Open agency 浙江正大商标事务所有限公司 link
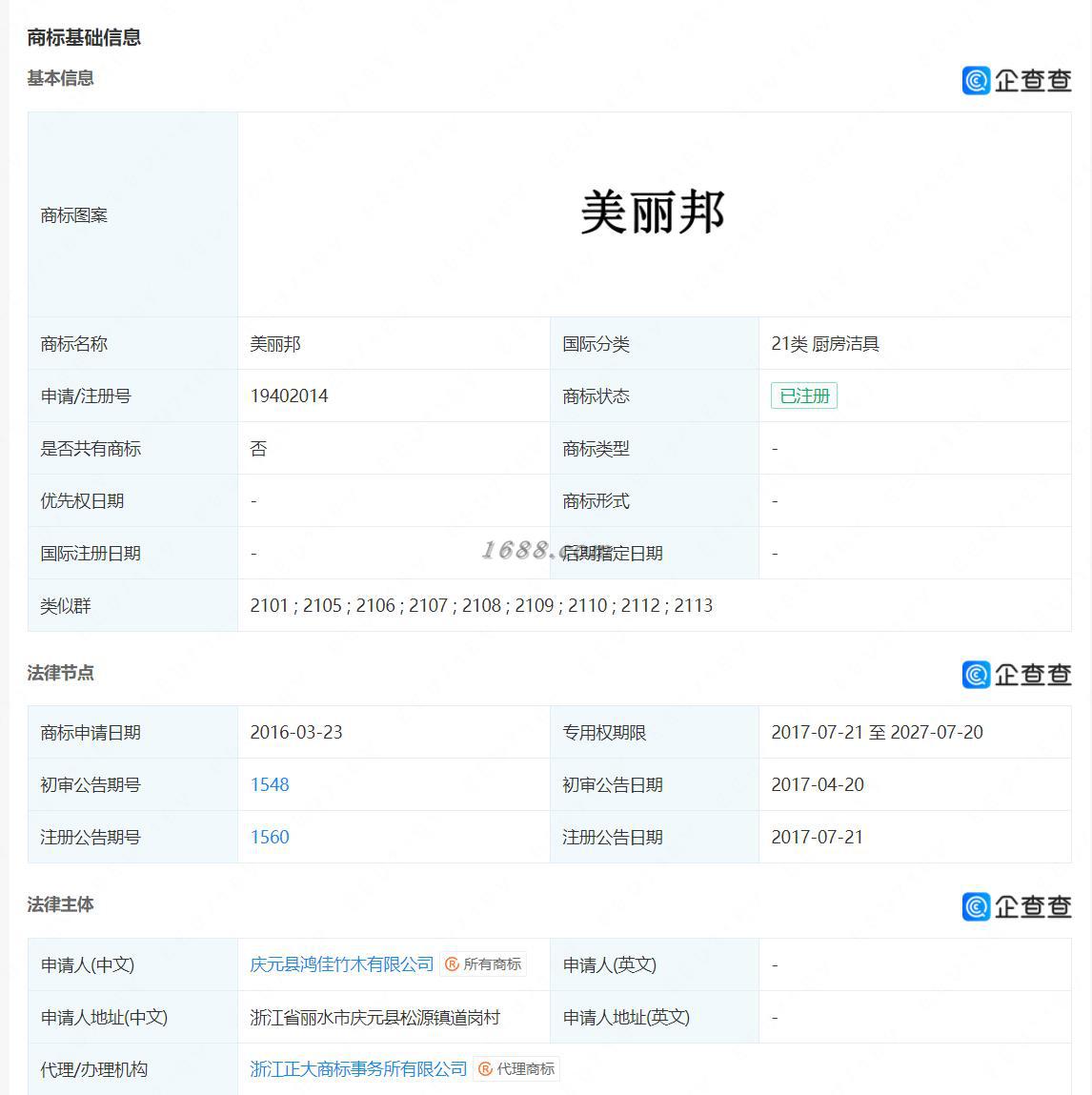1092x1095 pixels. [x=358, y=1069]
